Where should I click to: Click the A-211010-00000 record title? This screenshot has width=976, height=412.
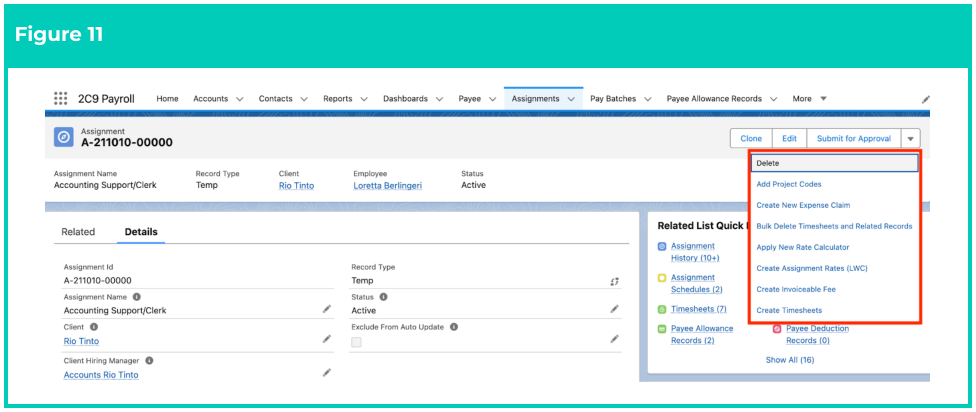(126, 143)
